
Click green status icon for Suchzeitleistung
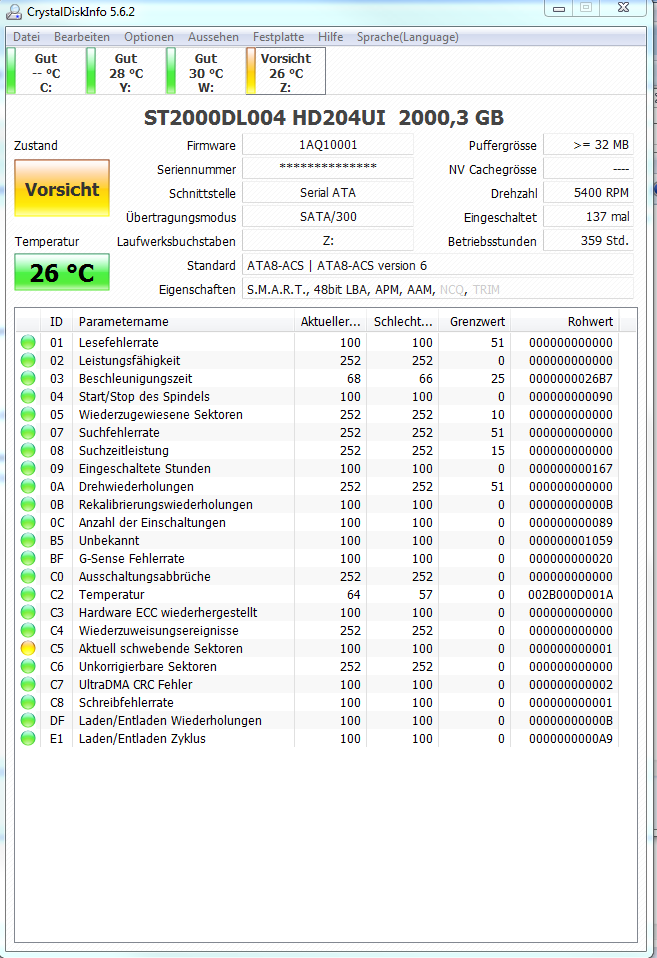pos(28,450)
